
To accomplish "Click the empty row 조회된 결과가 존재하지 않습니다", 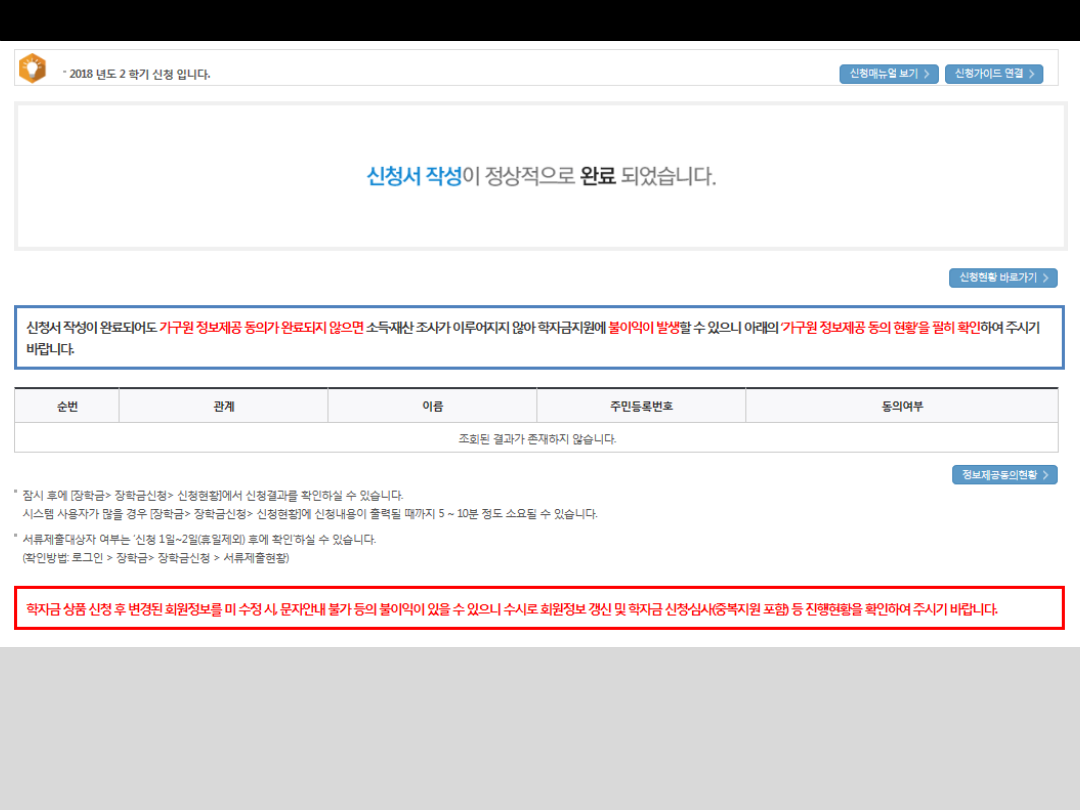I will tap(536, 438).
